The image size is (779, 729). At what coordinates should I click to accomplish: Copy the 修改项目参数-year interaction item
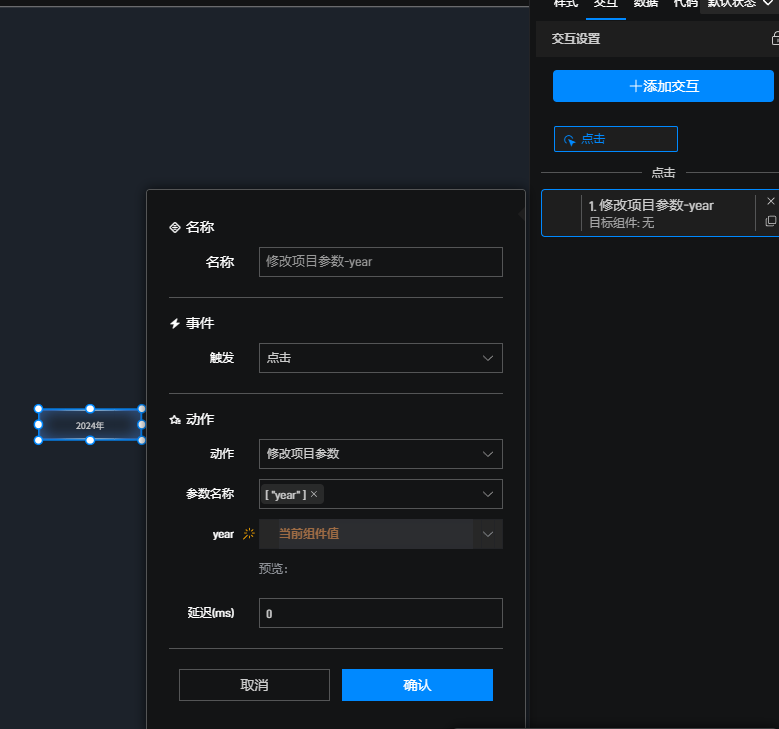(771, 221)
